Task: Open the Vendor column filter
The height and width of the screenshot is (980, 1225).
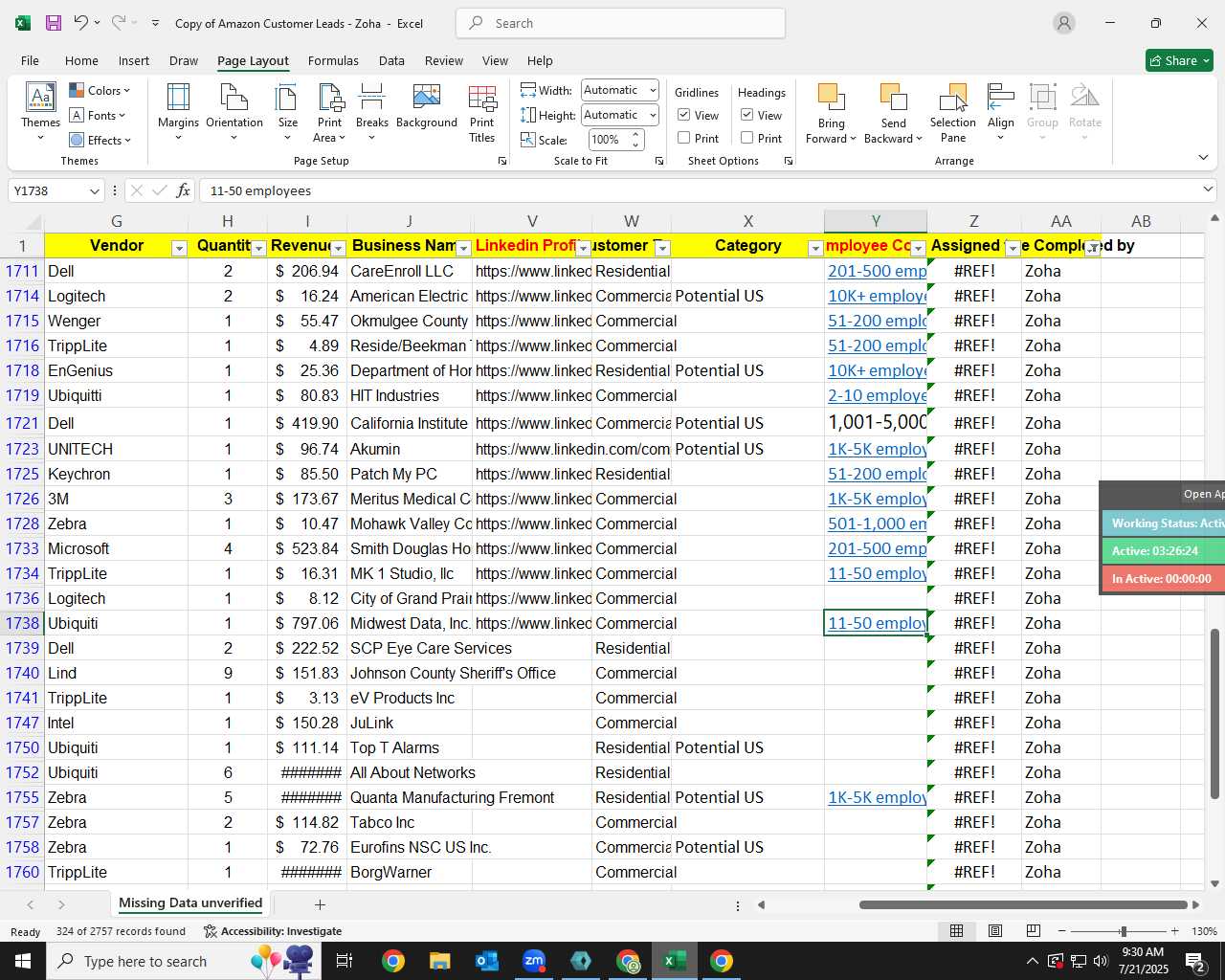Action: 179,249
